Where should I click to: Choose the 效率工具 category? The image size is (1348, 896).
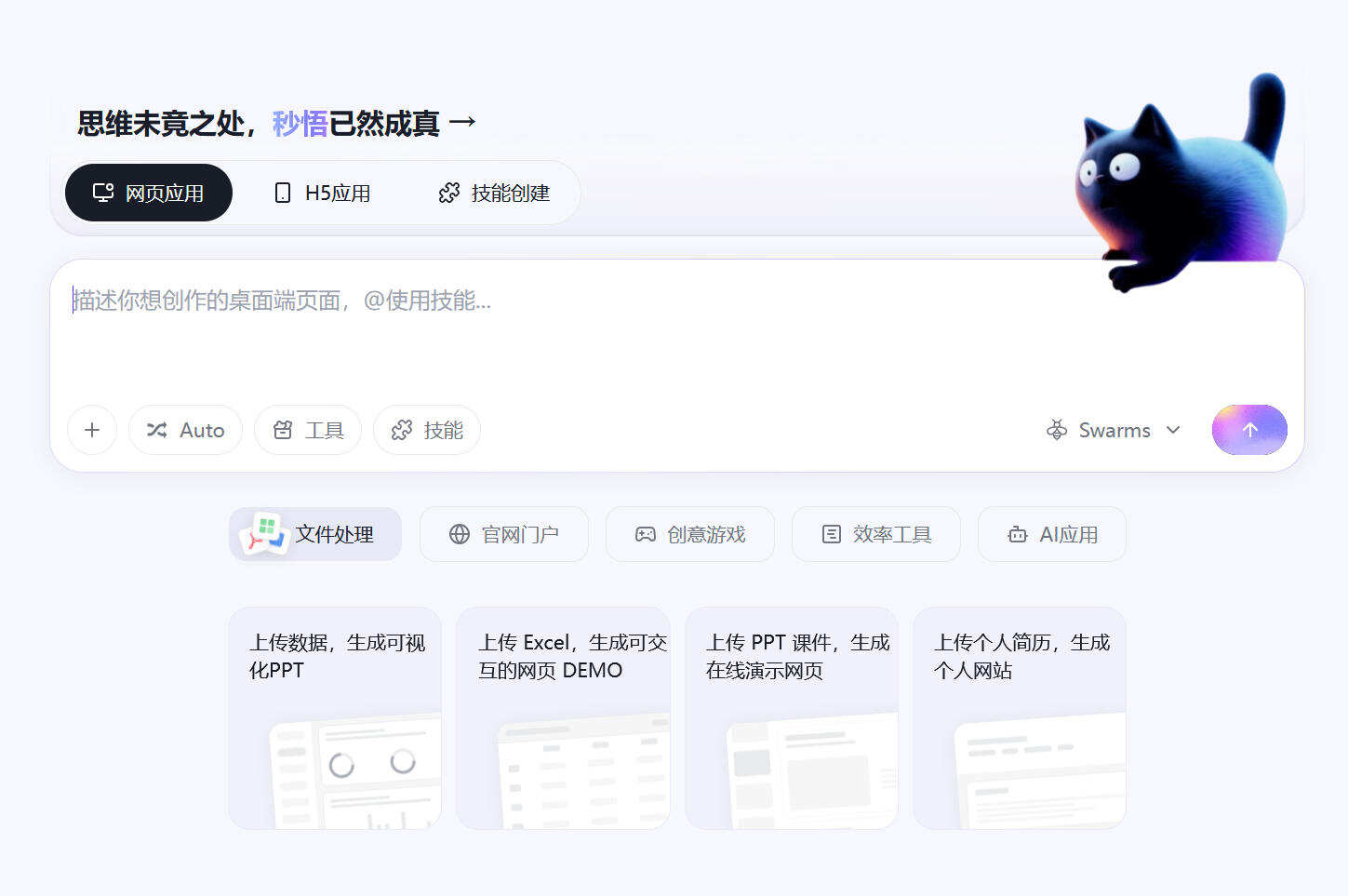pos(875,534)
